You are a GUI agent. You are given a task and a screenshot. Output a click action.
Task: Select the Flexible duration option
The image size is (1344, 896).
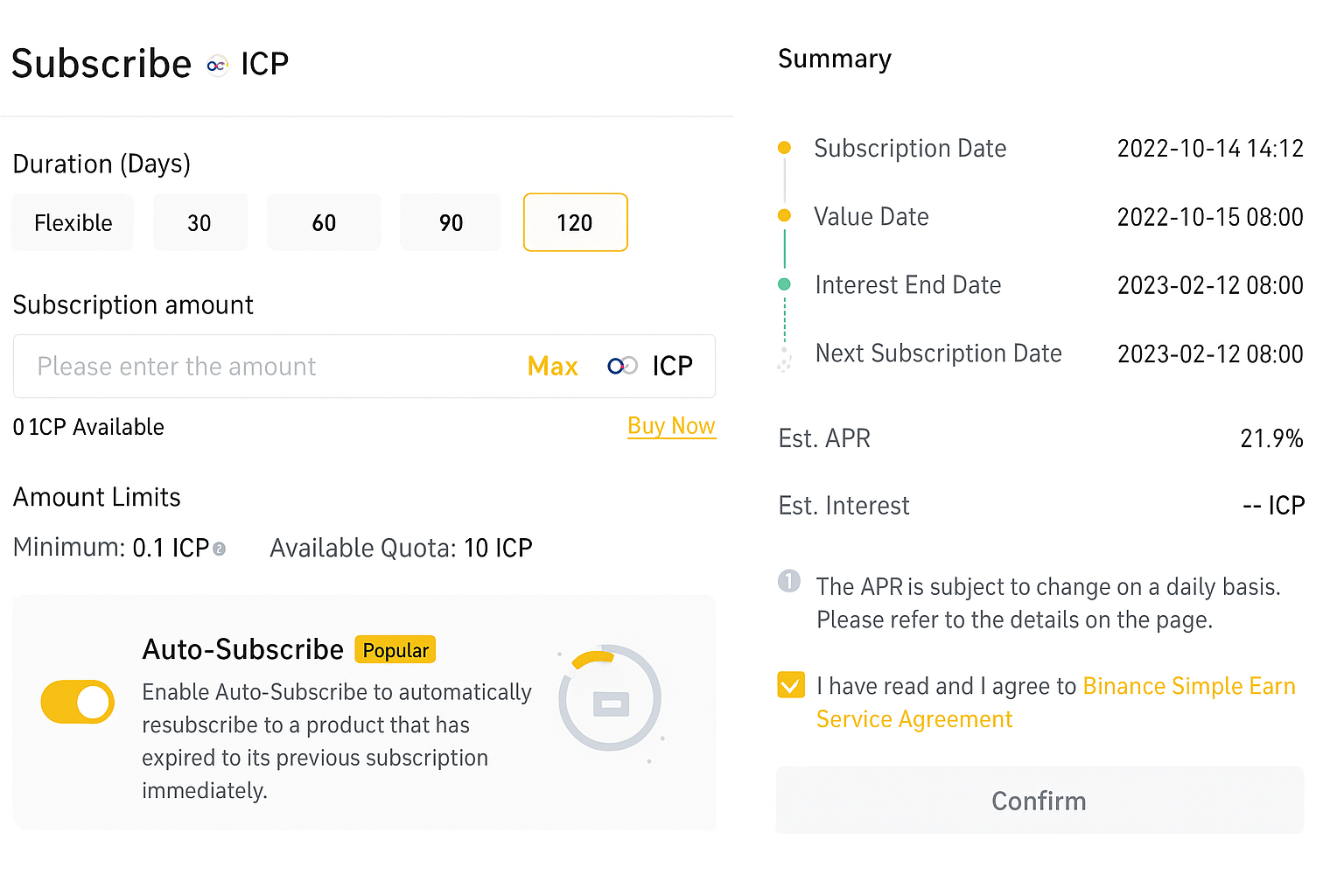point(73,222)
